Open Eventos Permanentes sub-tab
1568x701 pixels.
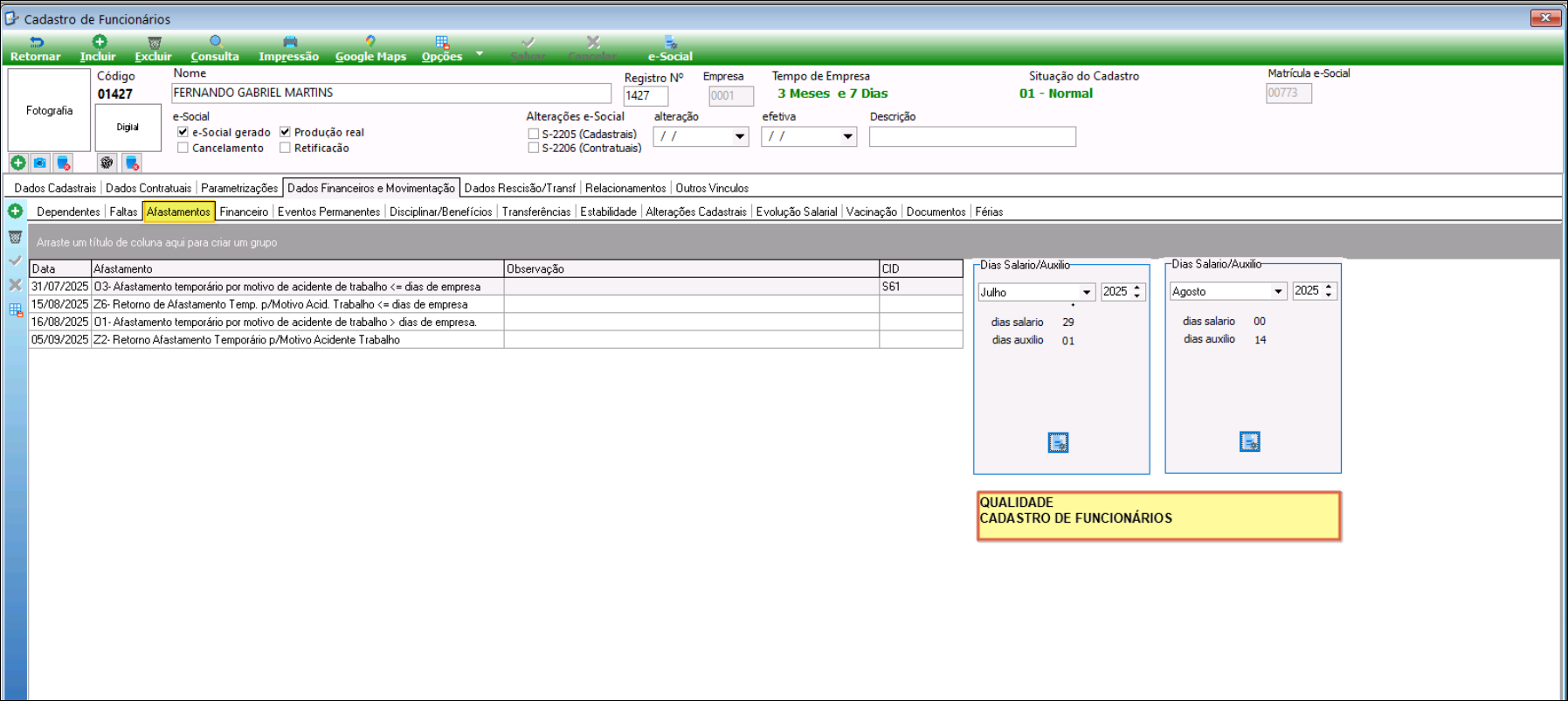click(x=328, y=212)
